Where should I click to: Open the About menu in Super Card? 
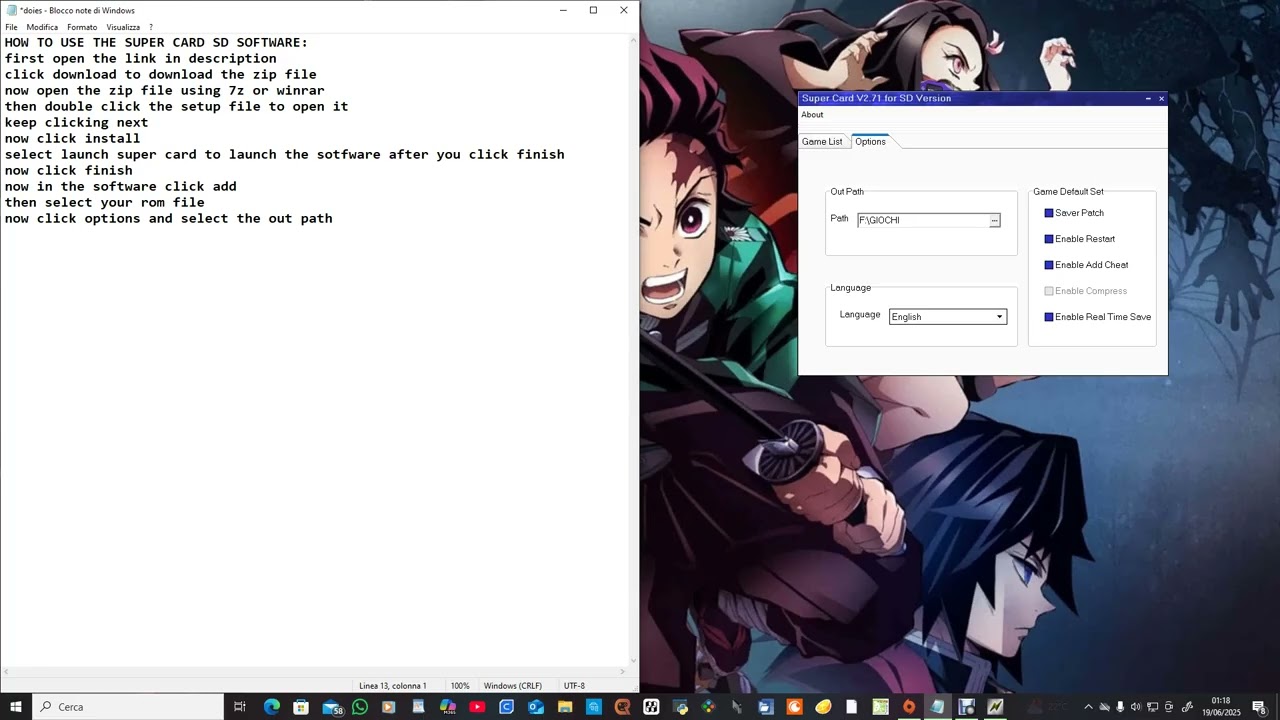[x=812, y=115]
